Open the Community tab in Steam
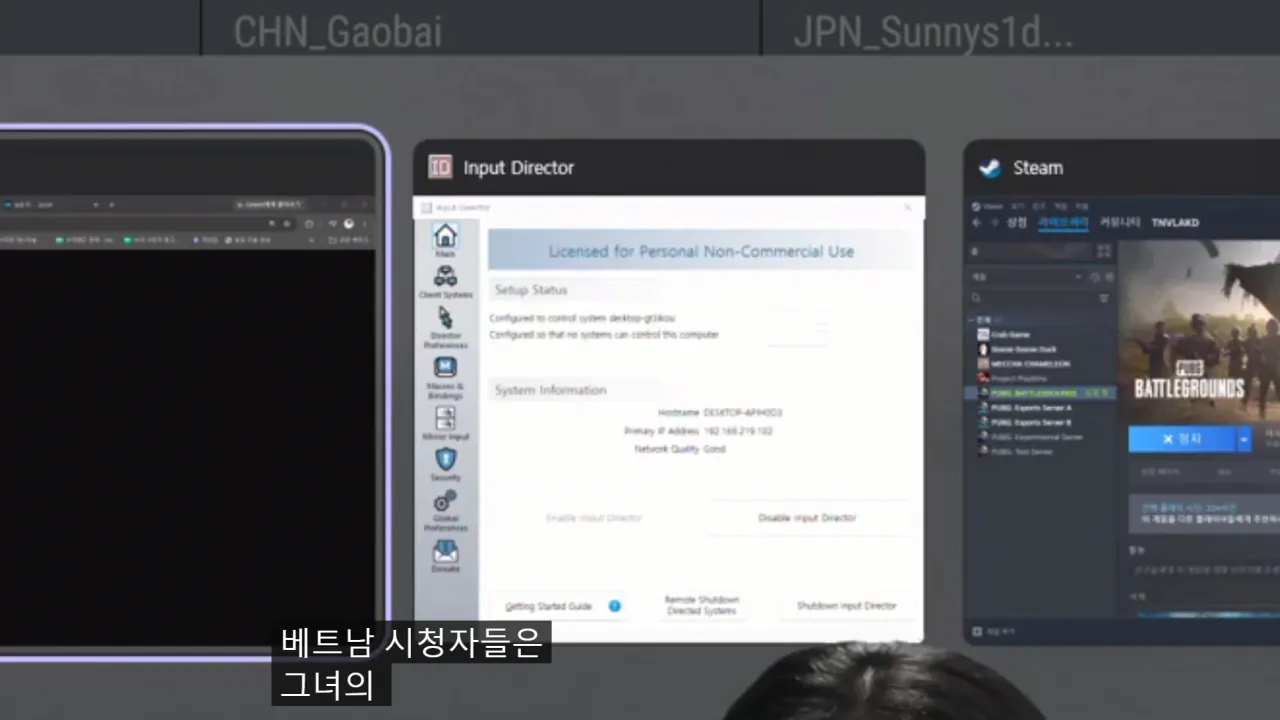 pyautogui.click(x=1119, y=222)
